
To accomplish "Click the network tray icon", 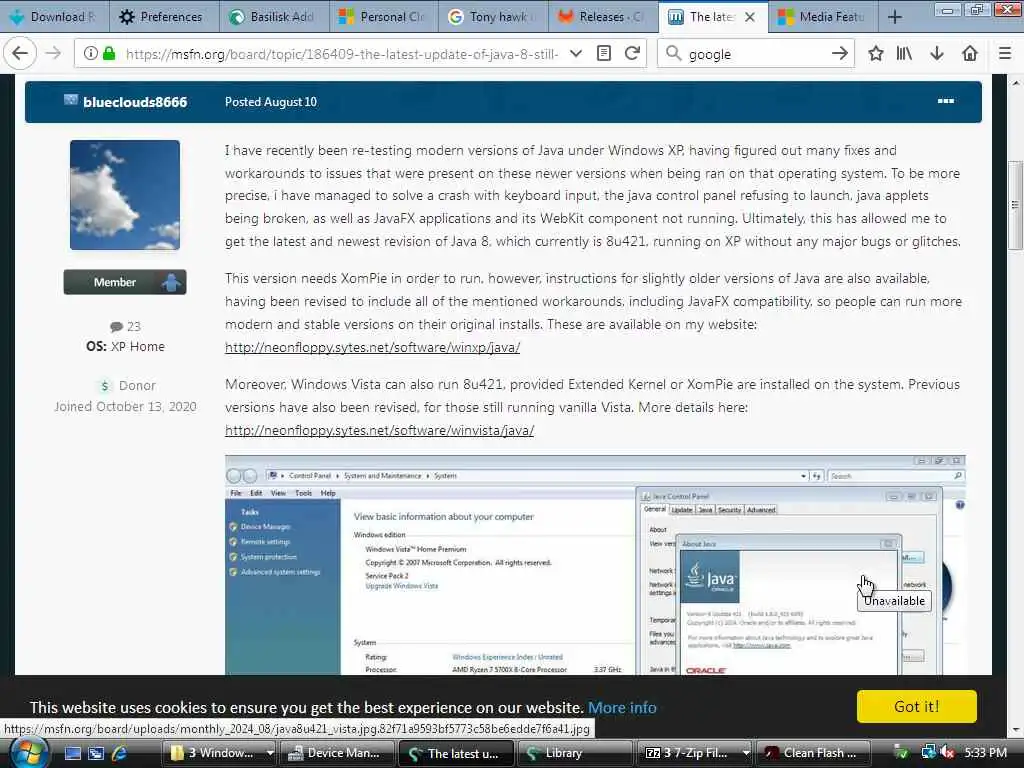I will pyautogui.click(x=928, y=753).
